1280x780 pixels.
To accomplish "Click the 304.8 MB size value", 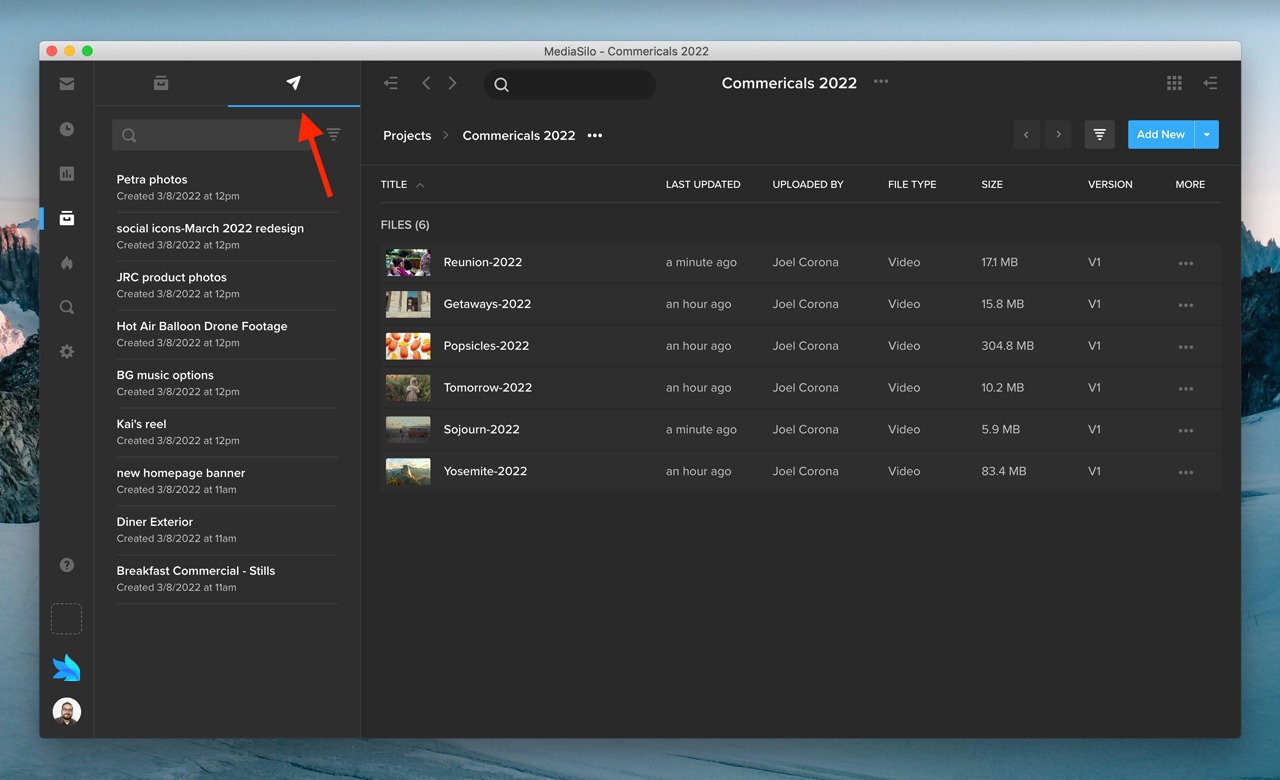I will [x=1008, y=346].
